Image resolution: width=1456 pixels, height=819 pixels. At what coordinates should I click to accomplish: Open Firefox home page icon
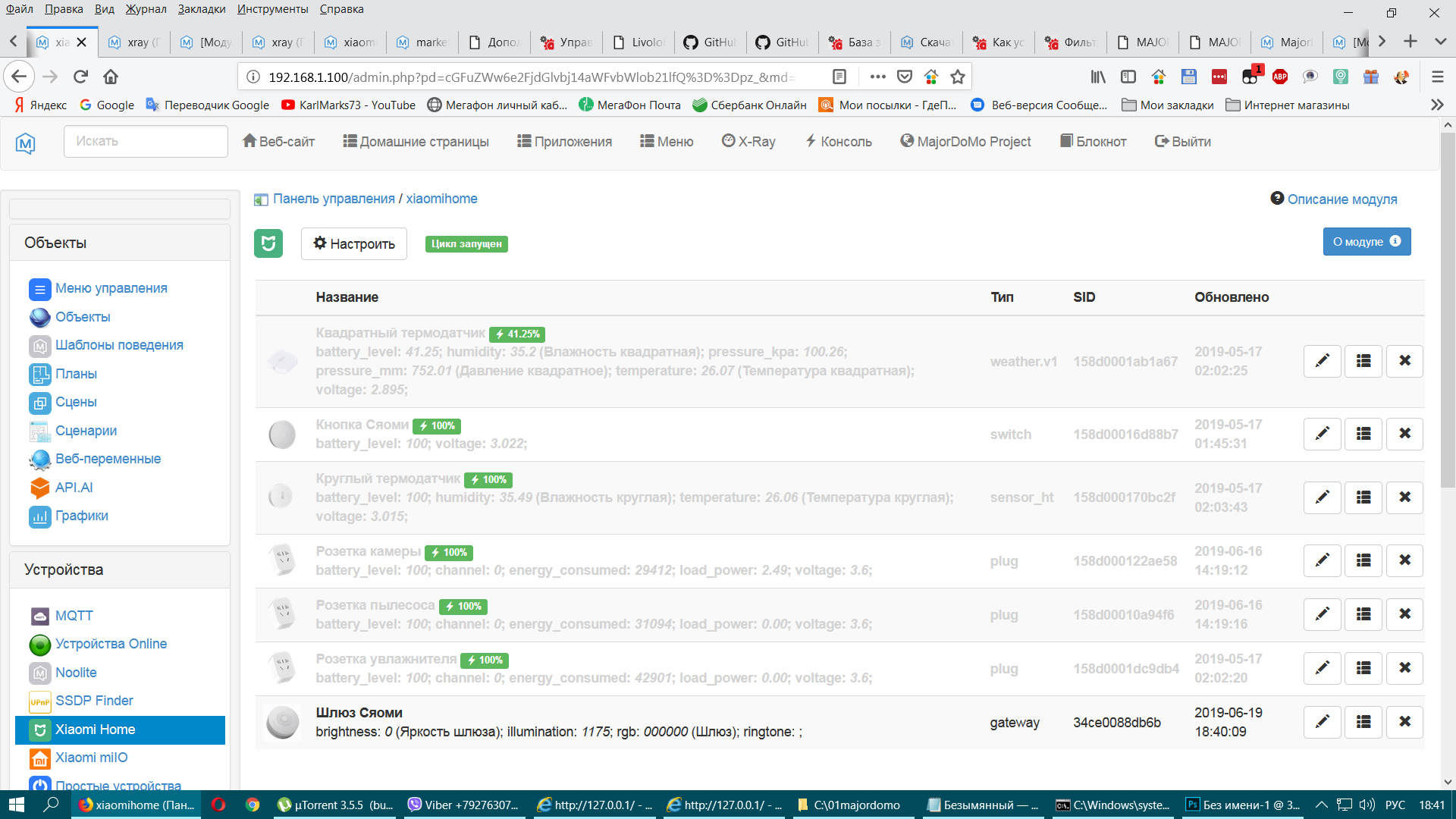(x=111, y=77)
